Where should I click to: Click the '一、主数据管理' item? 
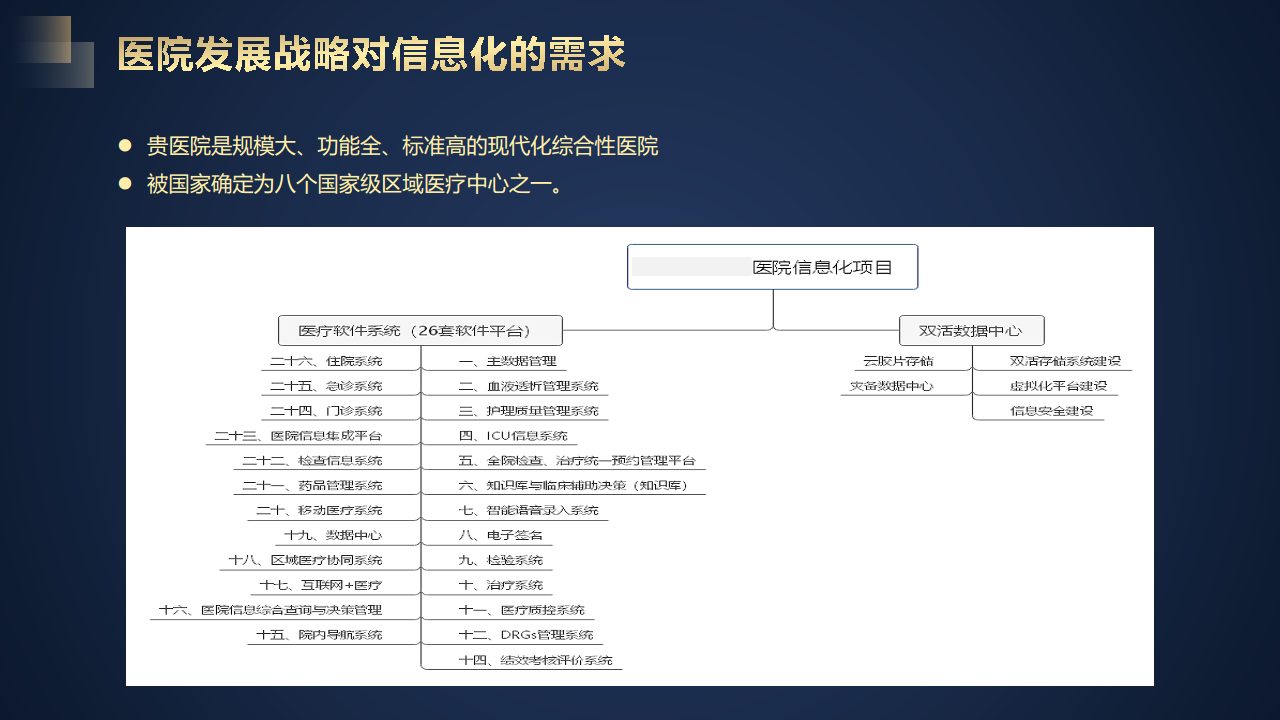pyautogui.click(x=507, y=361)
